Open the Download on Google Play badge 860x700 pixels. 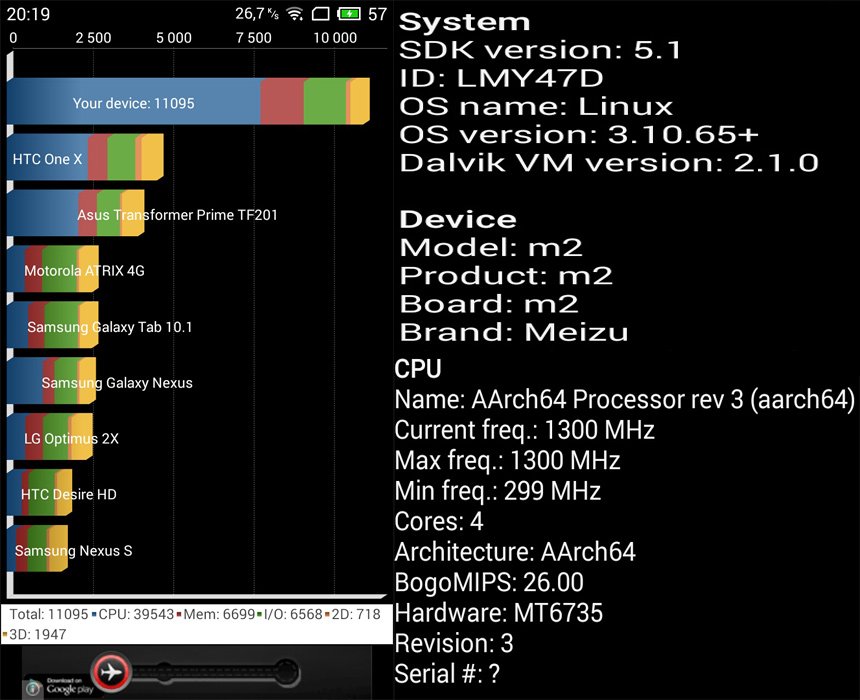(x=70, y=686)
